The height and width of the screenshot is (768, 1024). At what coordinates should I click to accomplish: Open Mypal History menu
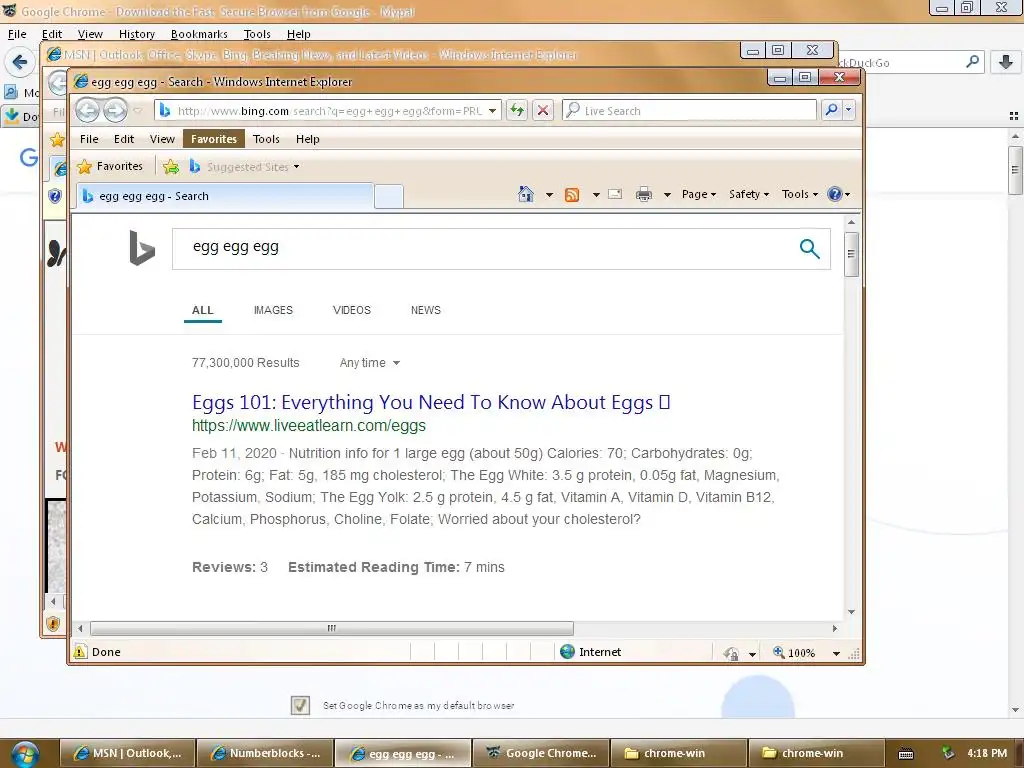click(x=136, y=34)
